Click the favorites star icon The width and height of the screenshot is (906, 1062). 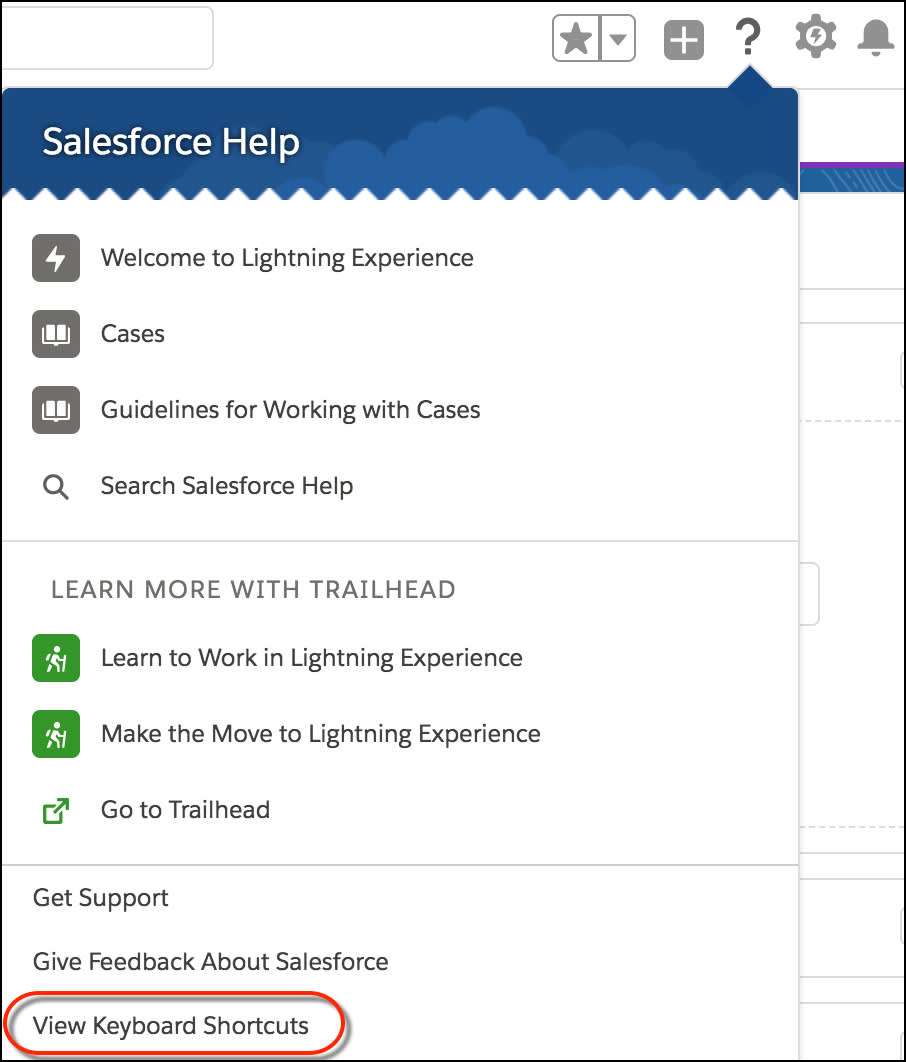(576, 37)
